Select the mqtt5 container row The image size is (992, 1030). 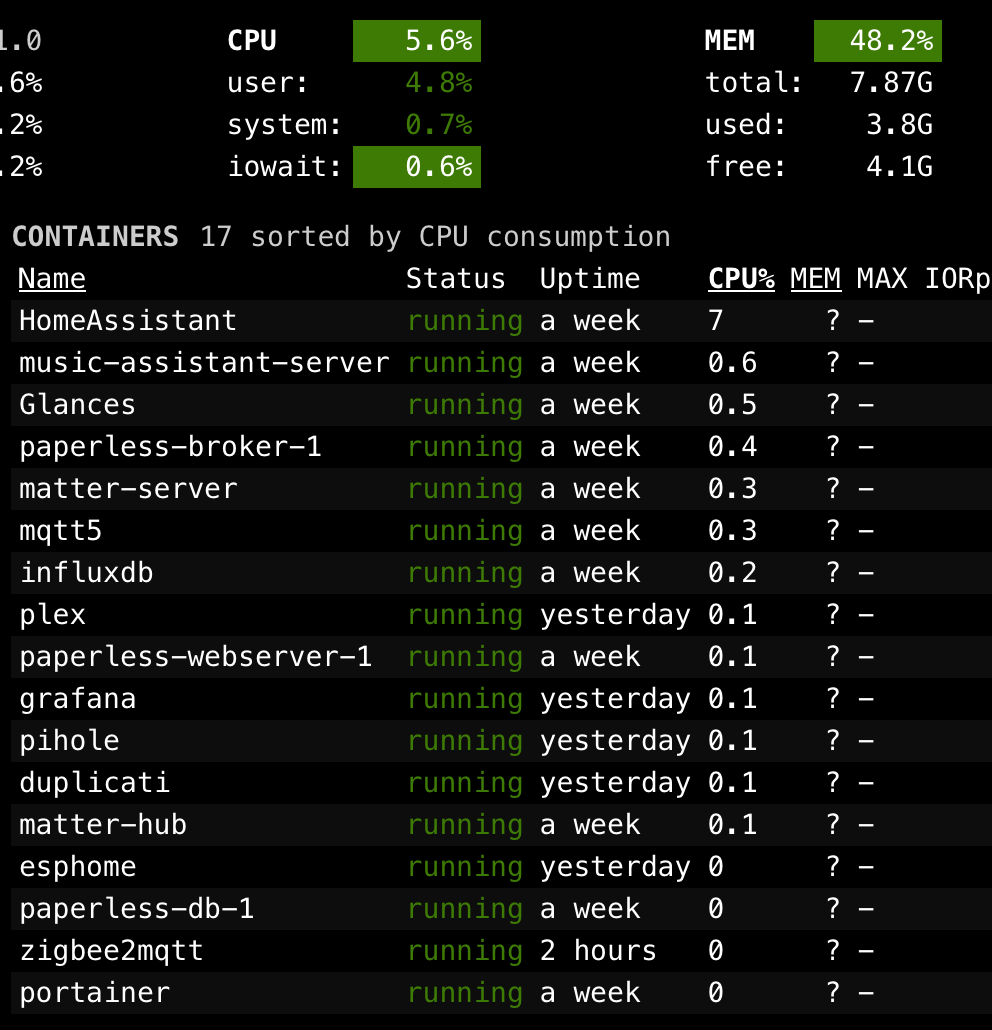pos(60,531)
